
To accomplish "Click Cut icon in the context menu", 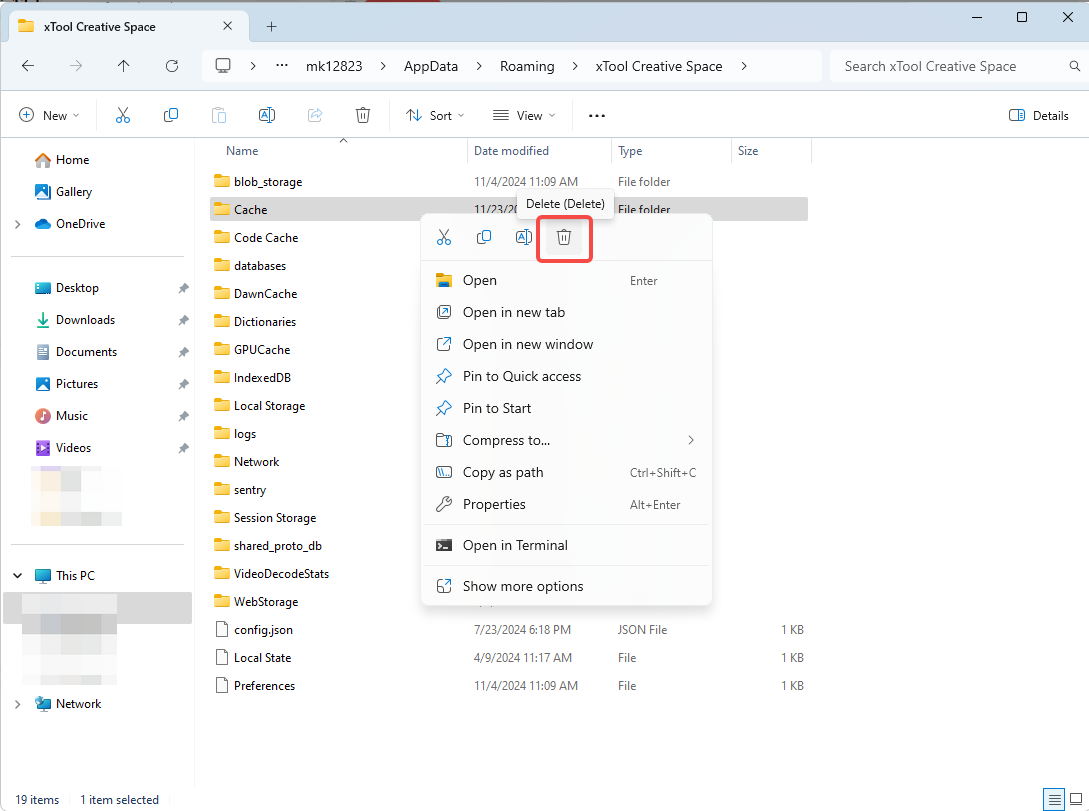I will pos(444,237).
